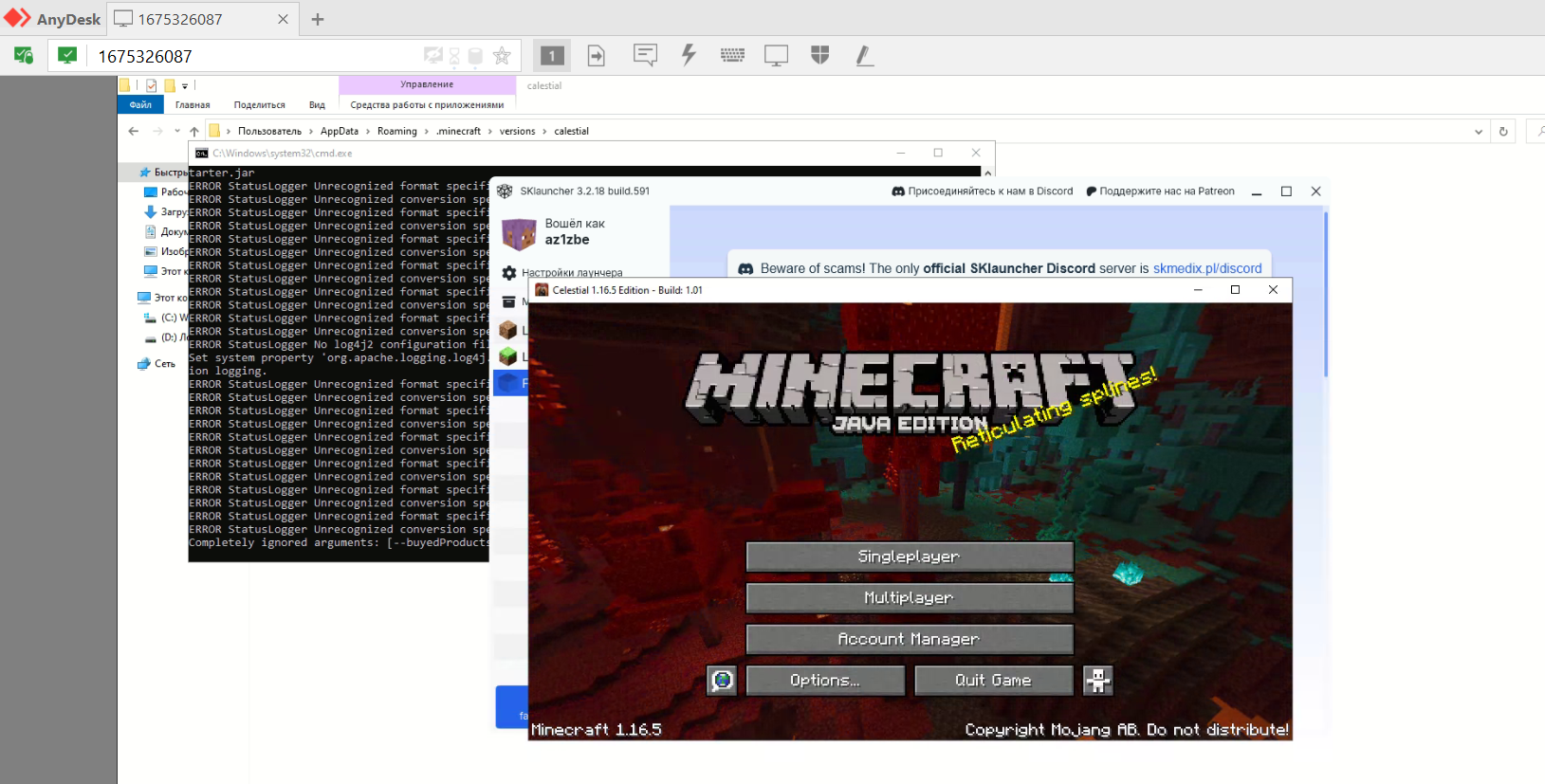This screenshot has height=784, width=1545.
Task: Refresh the Explorer folder view
Action: [1503, 132]
